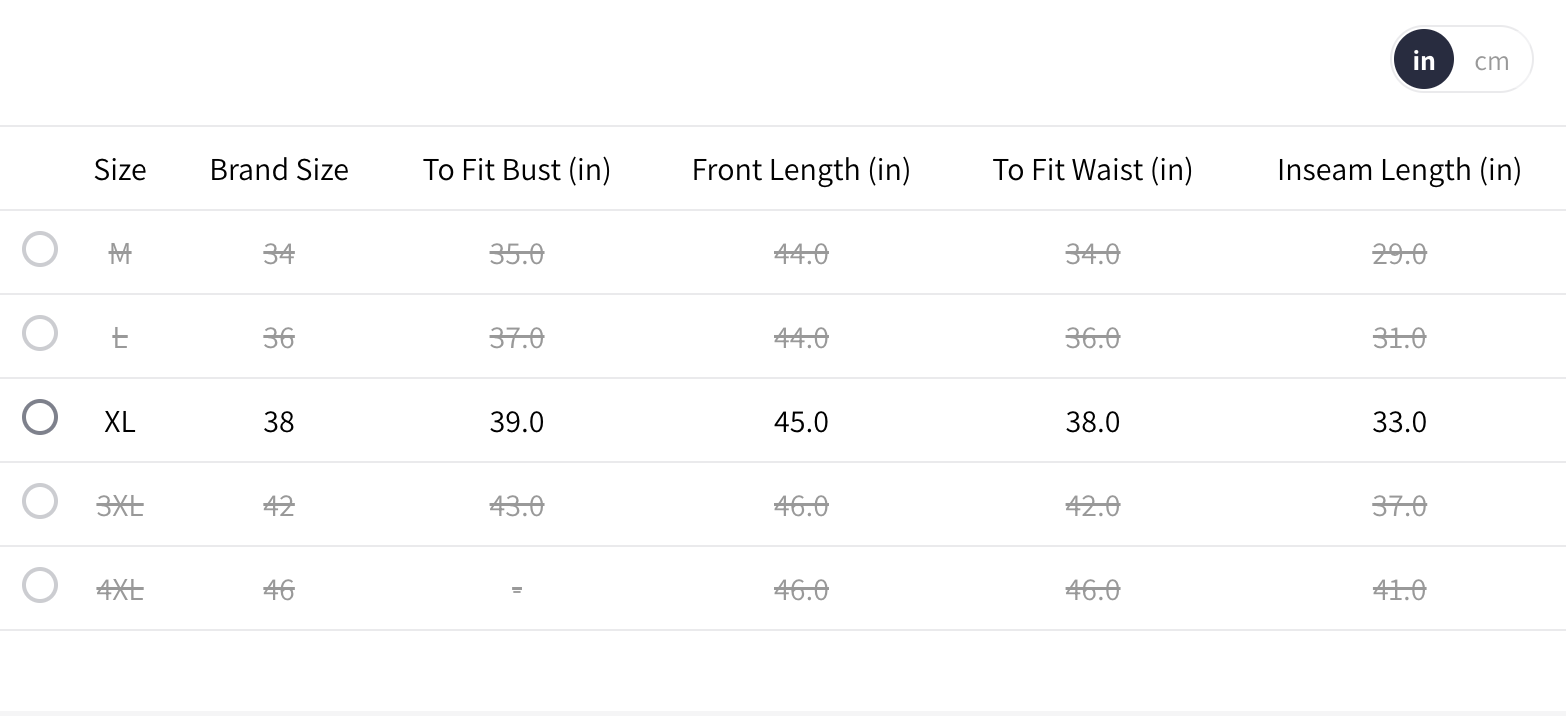Click brand size 38 in XL row
This screenshot has width=1566, height=716.
pyautogui.click(x=279, y=422)
